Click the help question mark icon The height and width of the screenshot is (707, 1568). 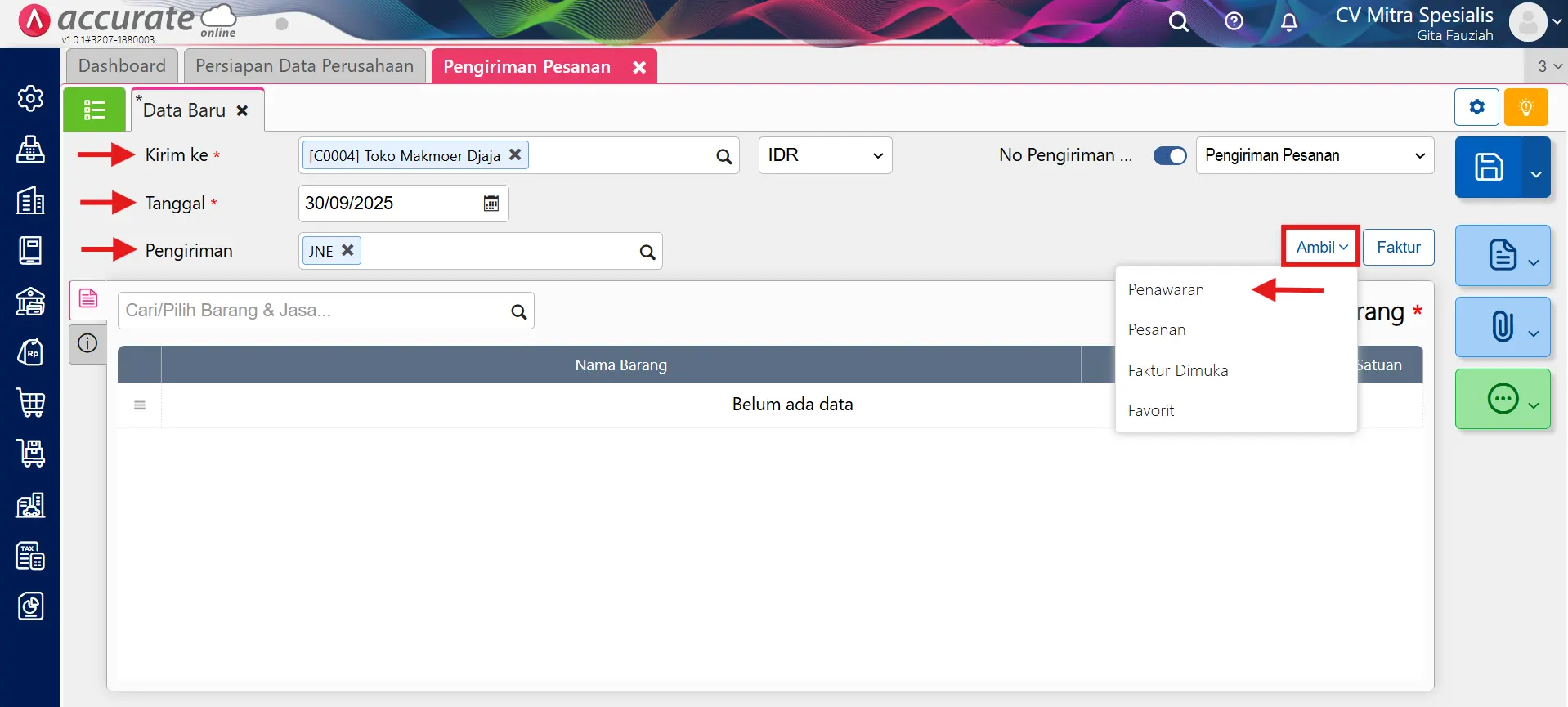point(1234,21)
